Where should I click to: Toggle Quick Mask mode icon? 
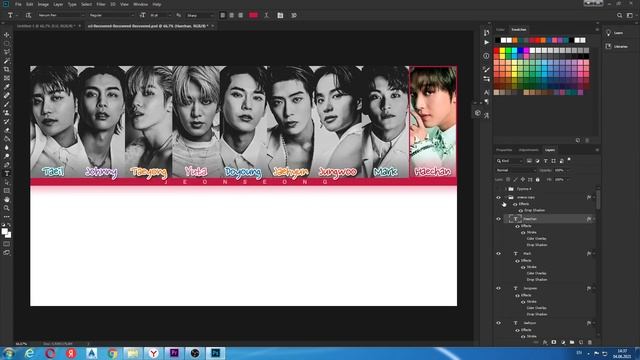tap(7, 244)
